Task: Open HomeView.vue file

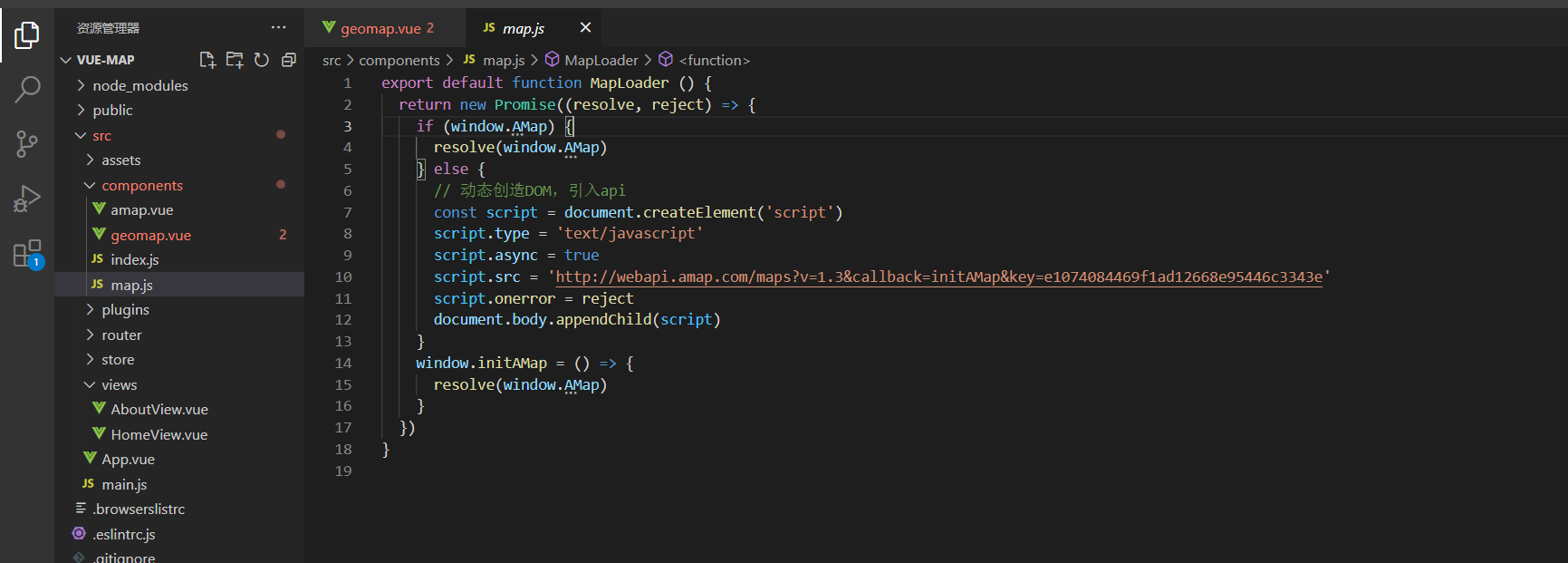Action: point(179,434)
